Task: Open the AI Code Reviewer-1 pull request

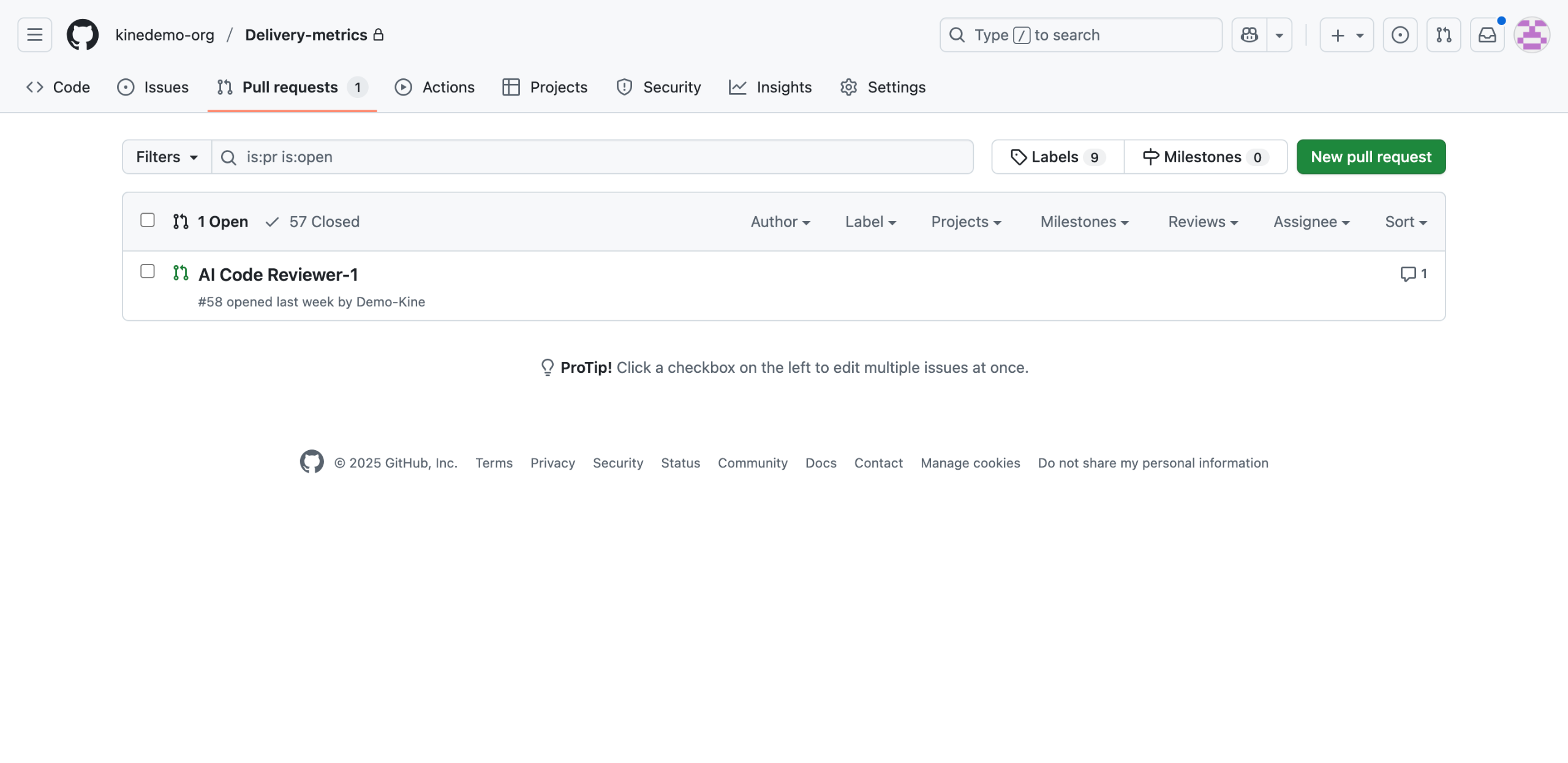Action: (278, 275)
